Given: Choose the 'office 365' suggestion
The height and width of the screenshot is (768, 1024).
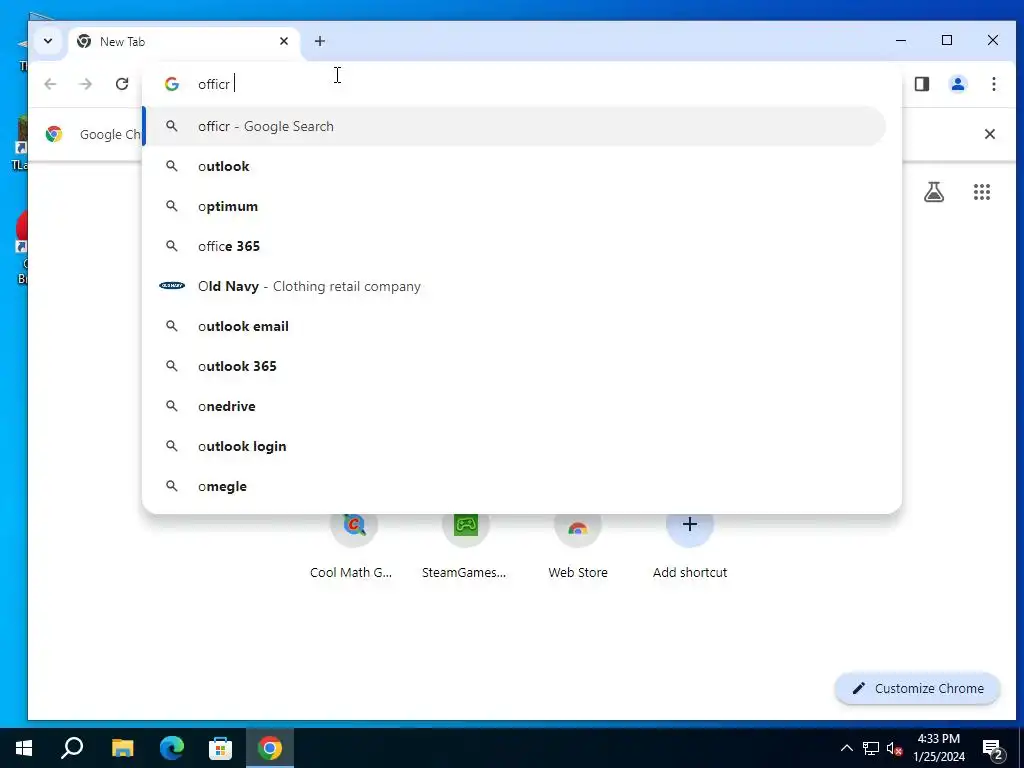Looking at the screenshot, I should pos(515,246).
